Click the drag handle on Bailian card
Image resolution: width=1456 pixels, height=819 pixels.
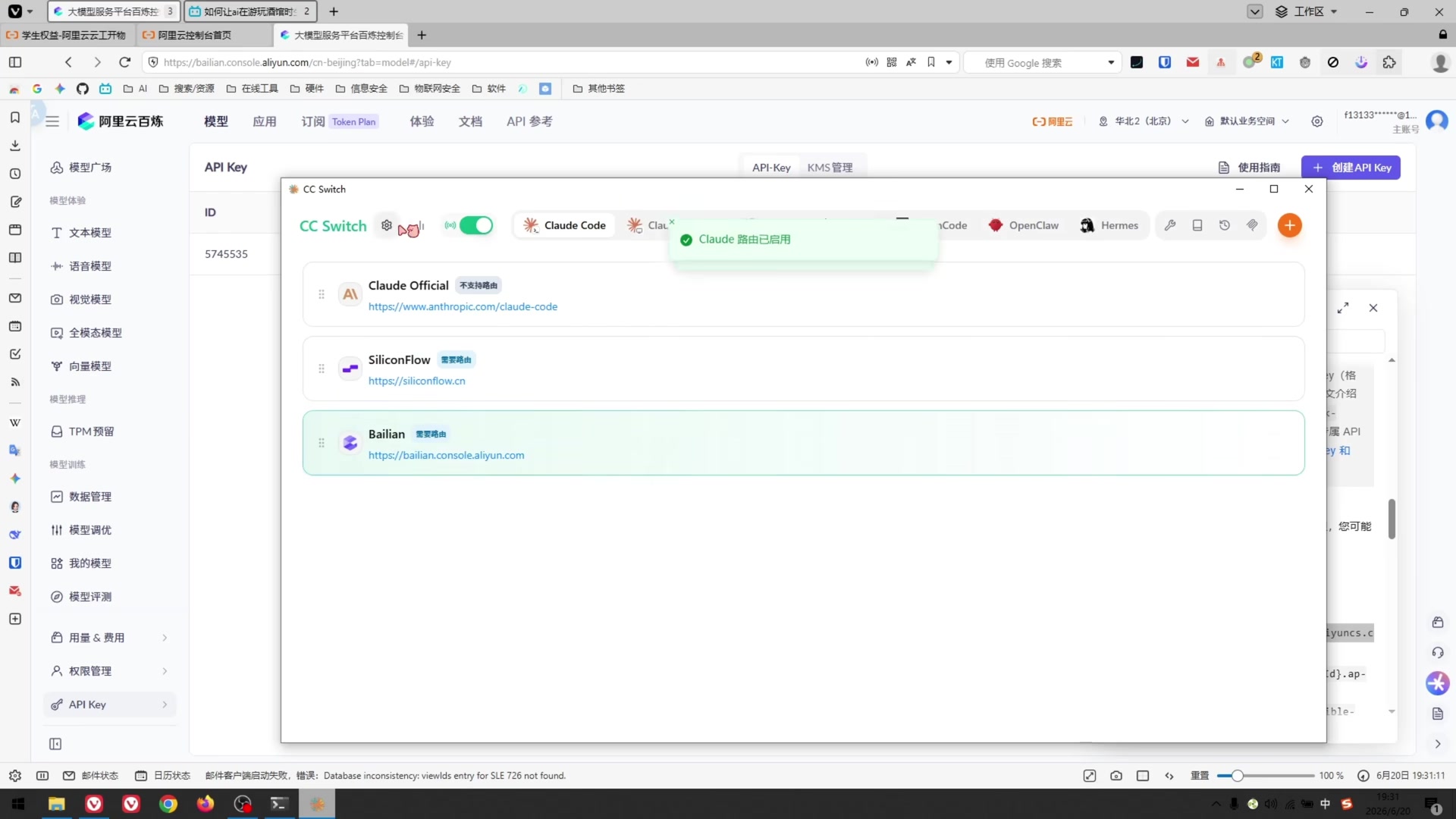click(322, 443)
